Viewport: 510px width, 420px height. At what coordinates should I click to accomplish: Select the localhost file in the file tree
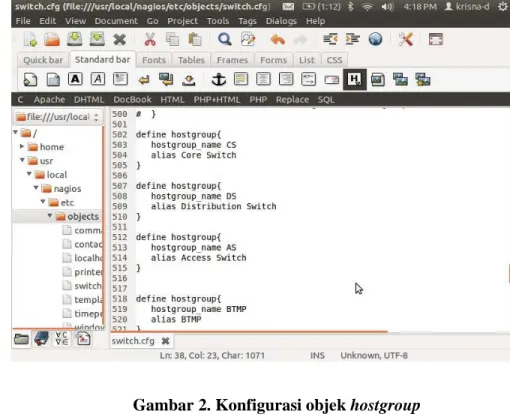point(82,258)
